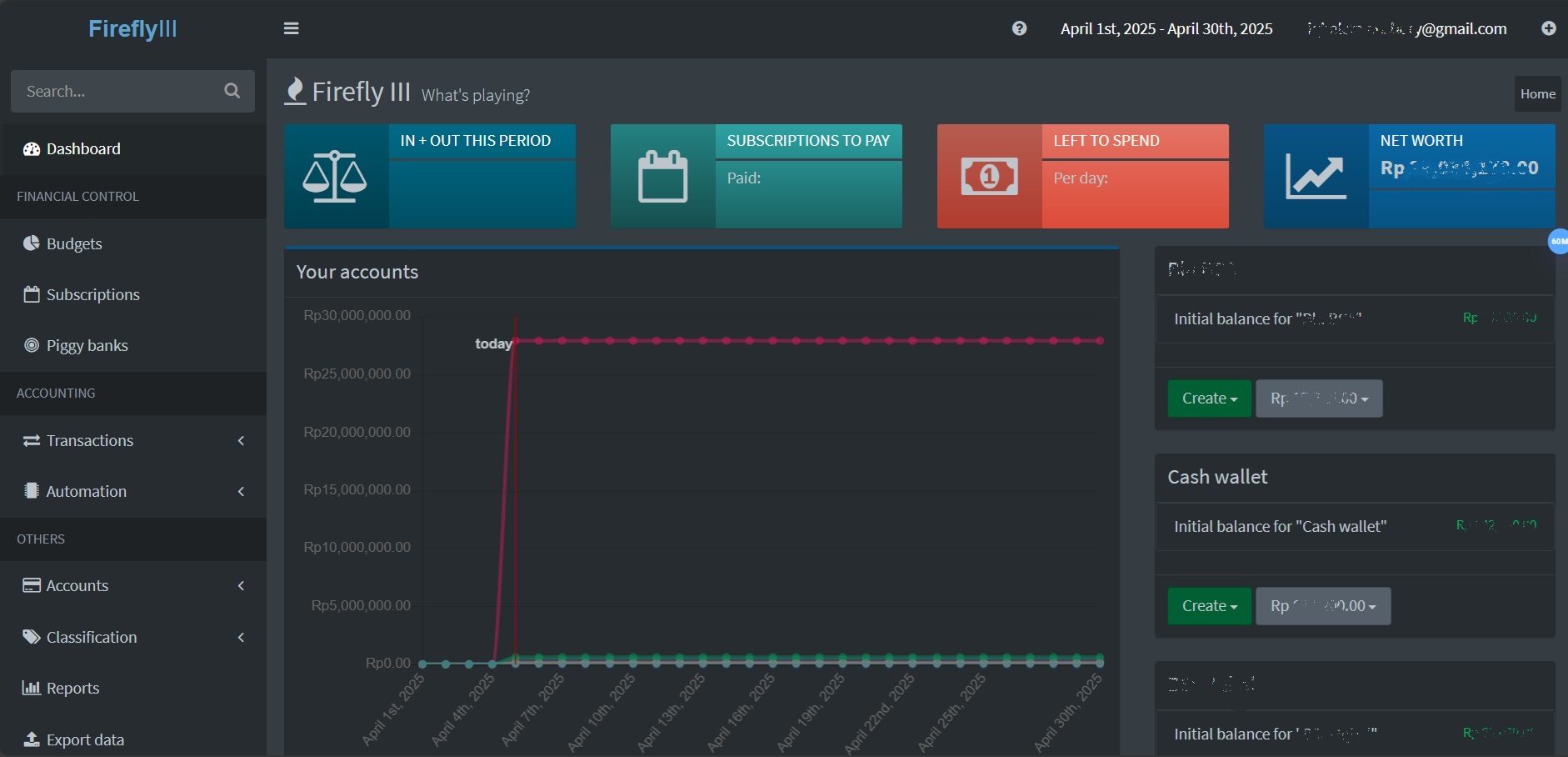Collapse the Automation submenu

pyautogui.click(x=240, y=491)
